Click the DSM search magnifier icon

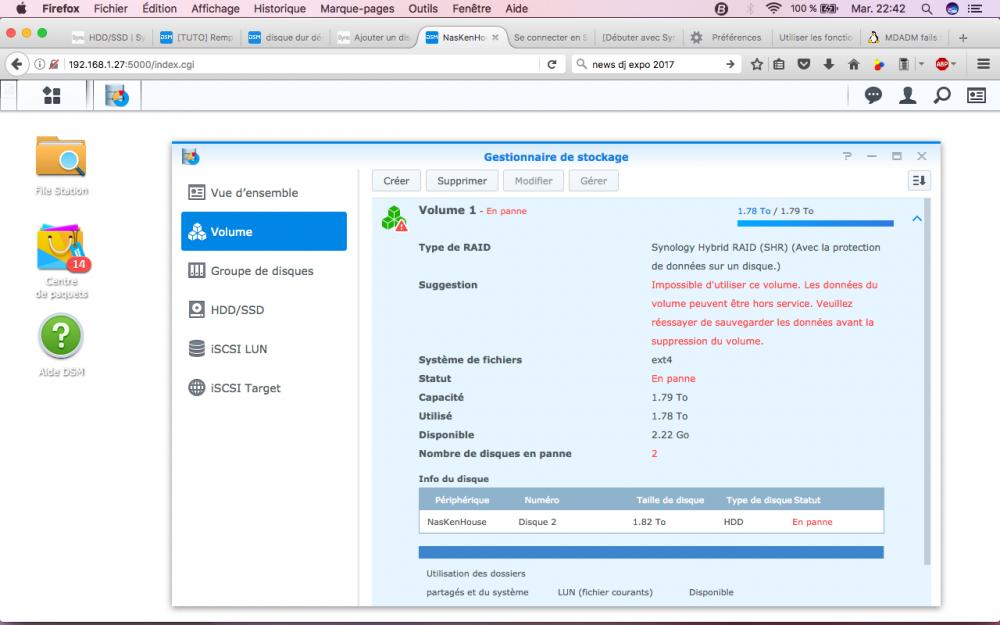point(942,96)
